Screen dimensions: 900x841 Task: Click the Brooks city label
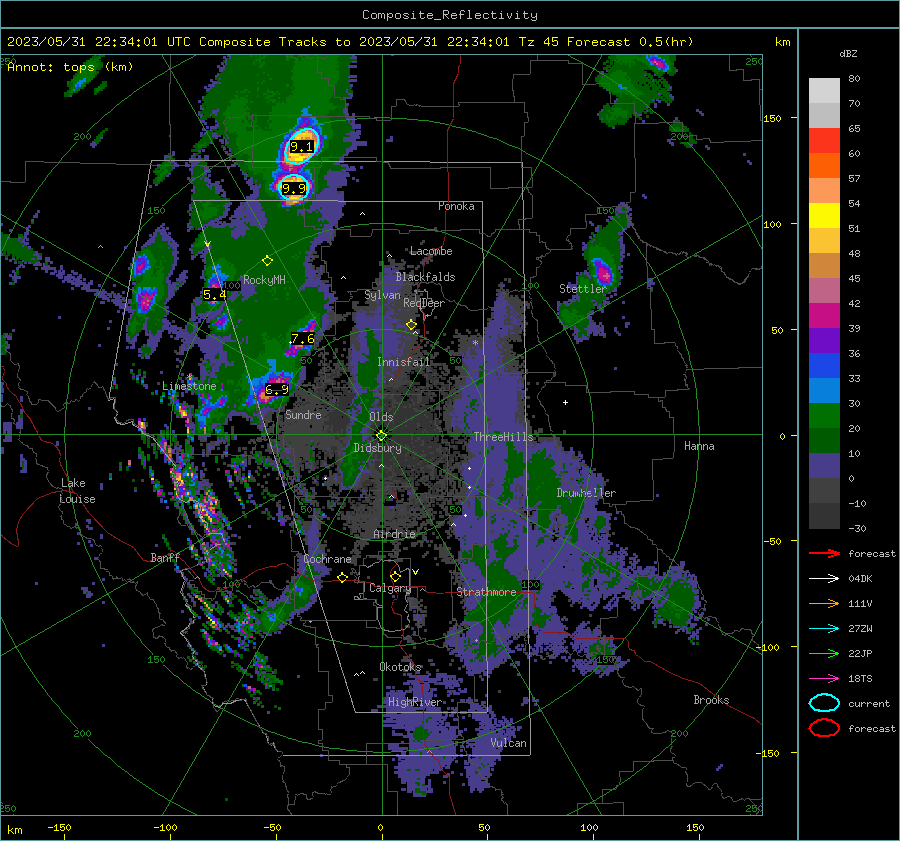point(711,700)
